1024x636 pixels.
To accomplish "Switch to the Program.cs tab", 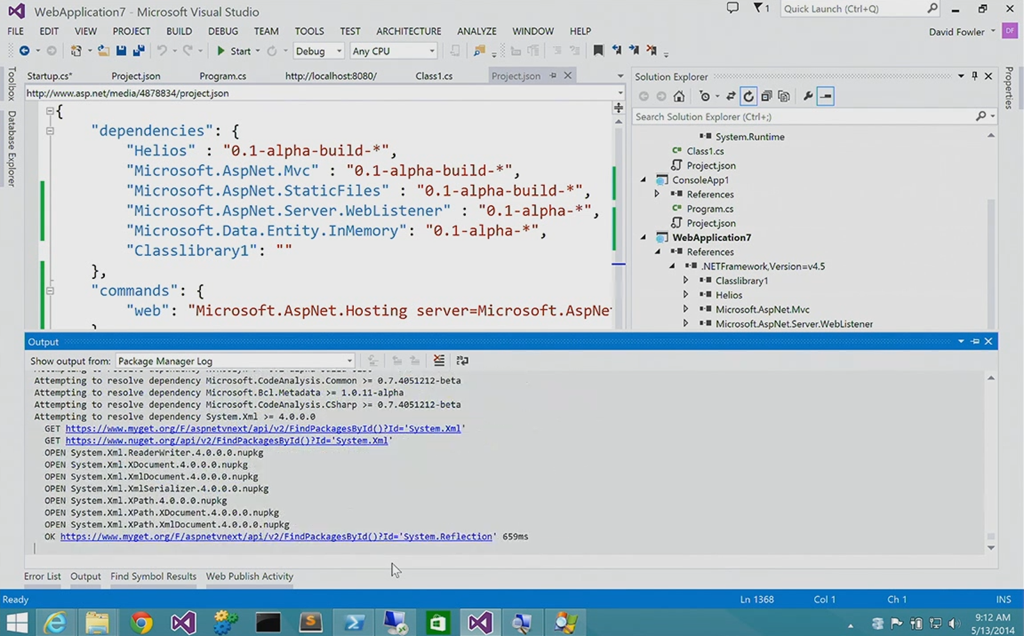I will click(223, 76).
